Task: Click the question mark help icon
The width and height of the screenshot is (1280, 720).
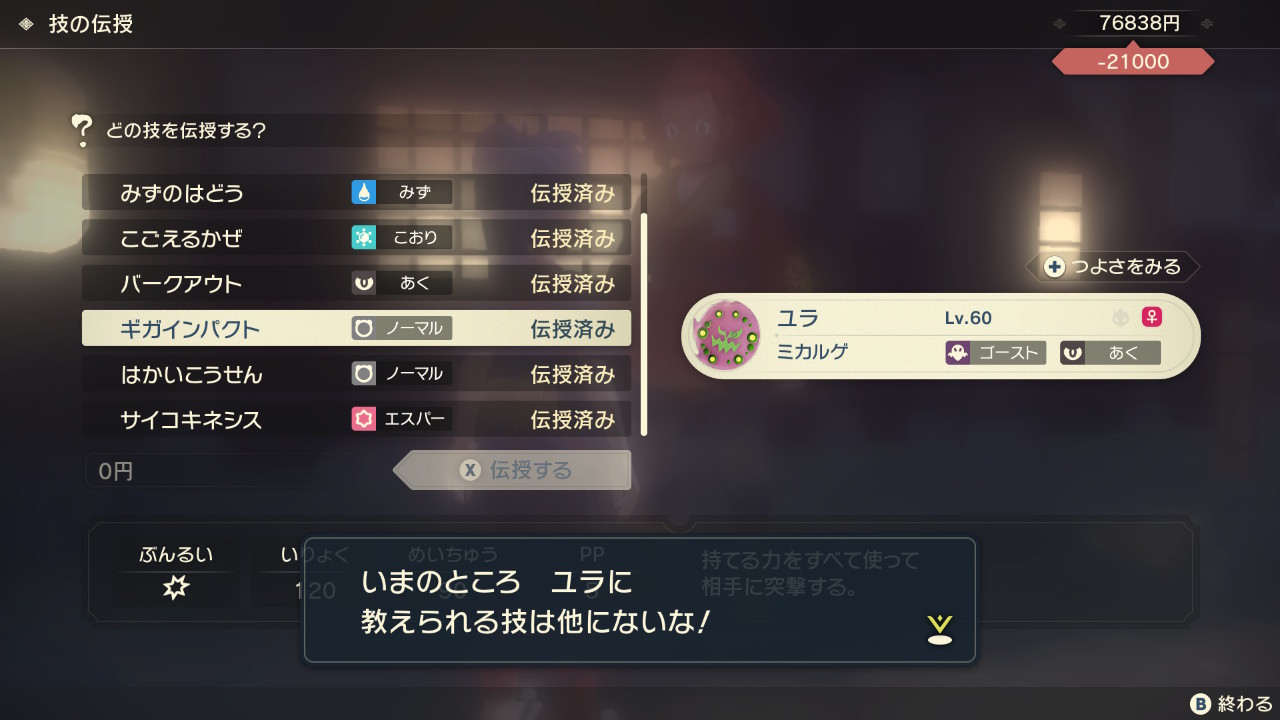Action: (x=82, y=130)
